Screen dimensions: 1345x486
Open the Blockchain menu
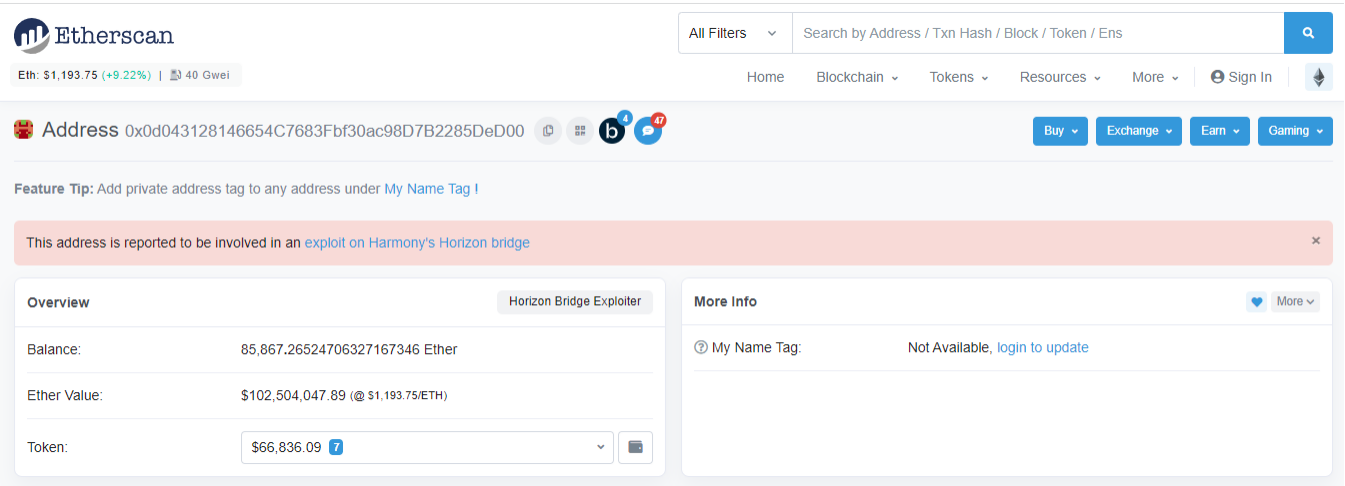pyautogui.click(x=857, y=77)
